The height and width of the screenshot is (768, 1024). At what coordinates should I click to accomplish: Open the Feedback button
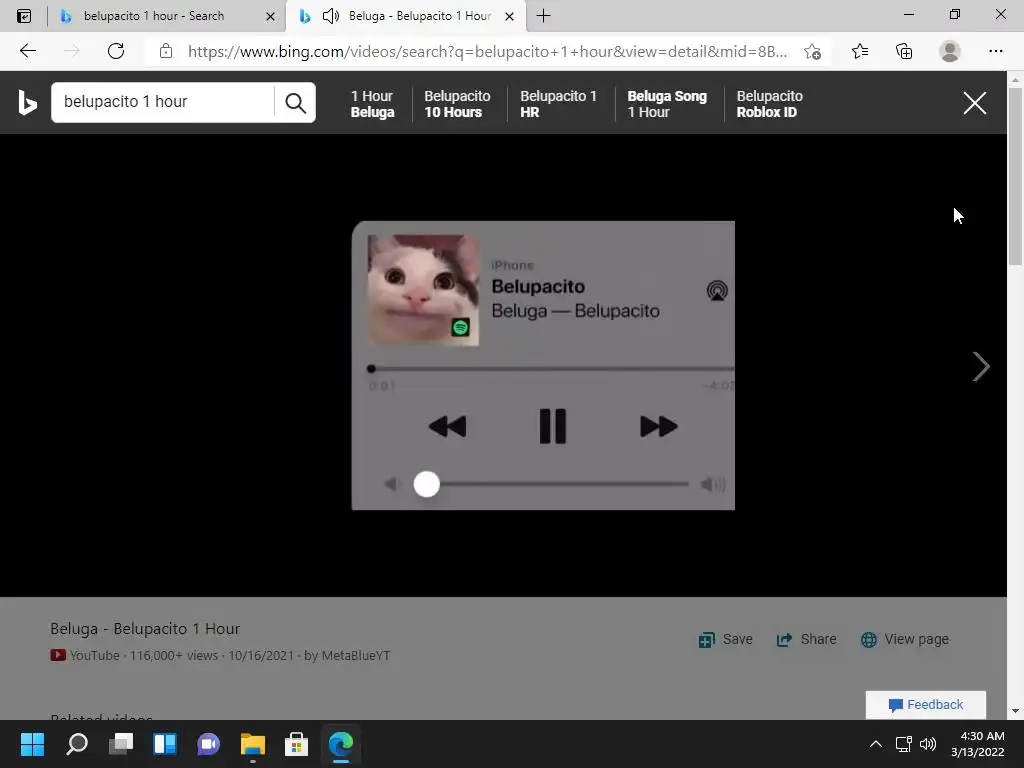pos(925,705)
